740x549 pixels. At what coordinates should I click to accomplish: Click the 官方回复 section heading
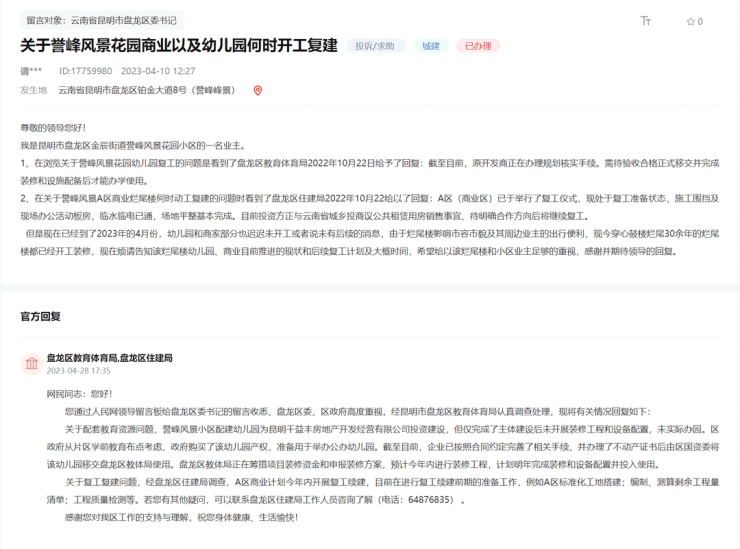[41, 316]
